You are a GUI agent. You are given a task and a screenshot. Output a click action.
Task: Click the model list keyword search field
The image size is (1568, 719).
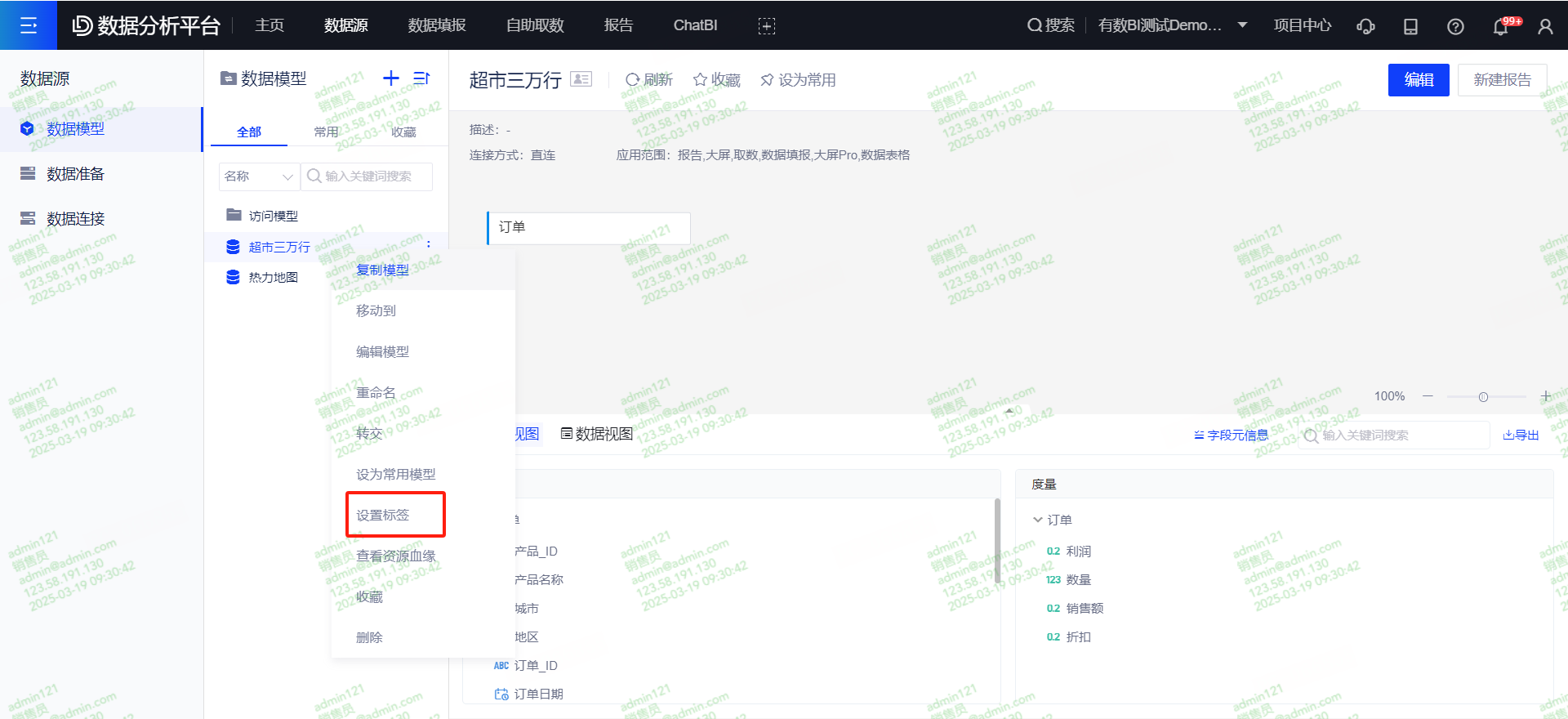tap(367, 176)
